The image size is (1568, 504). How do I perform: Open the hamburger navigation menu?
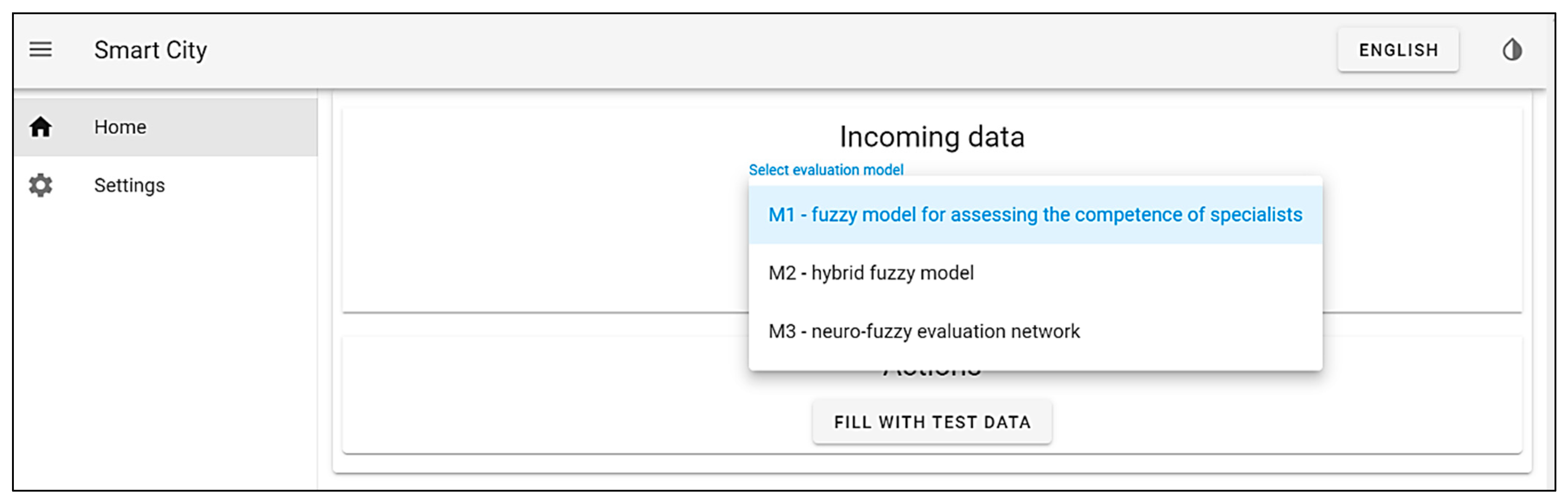(x=41, y=49)
